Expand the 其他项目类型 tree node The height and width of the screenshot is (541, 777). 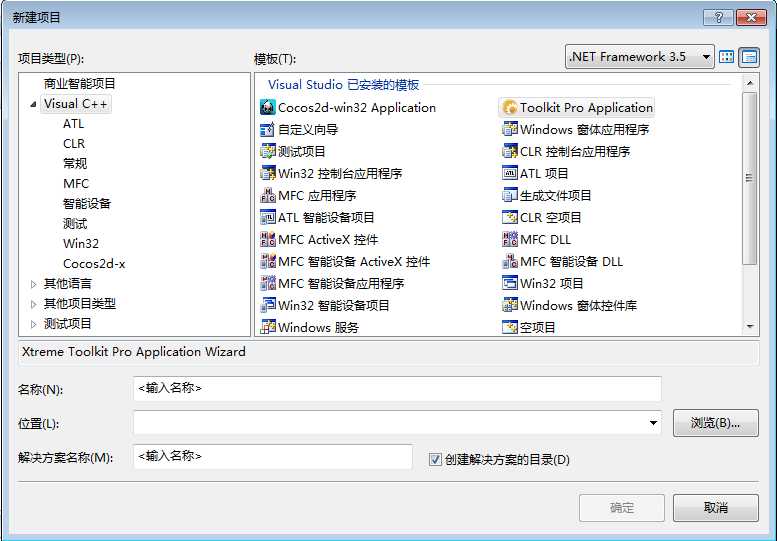pyautogui.click(x=33, y=304)
